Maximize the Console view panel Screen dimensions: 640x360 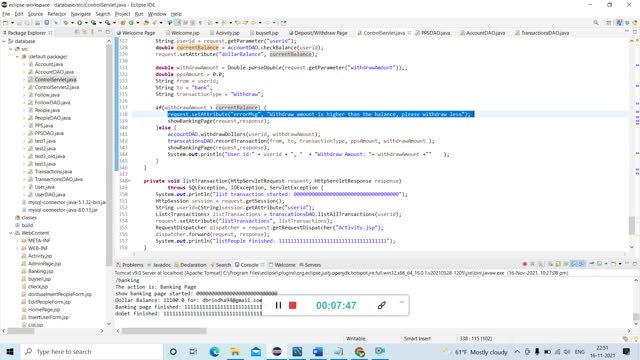pyautogui.click(x=635, y=264)
